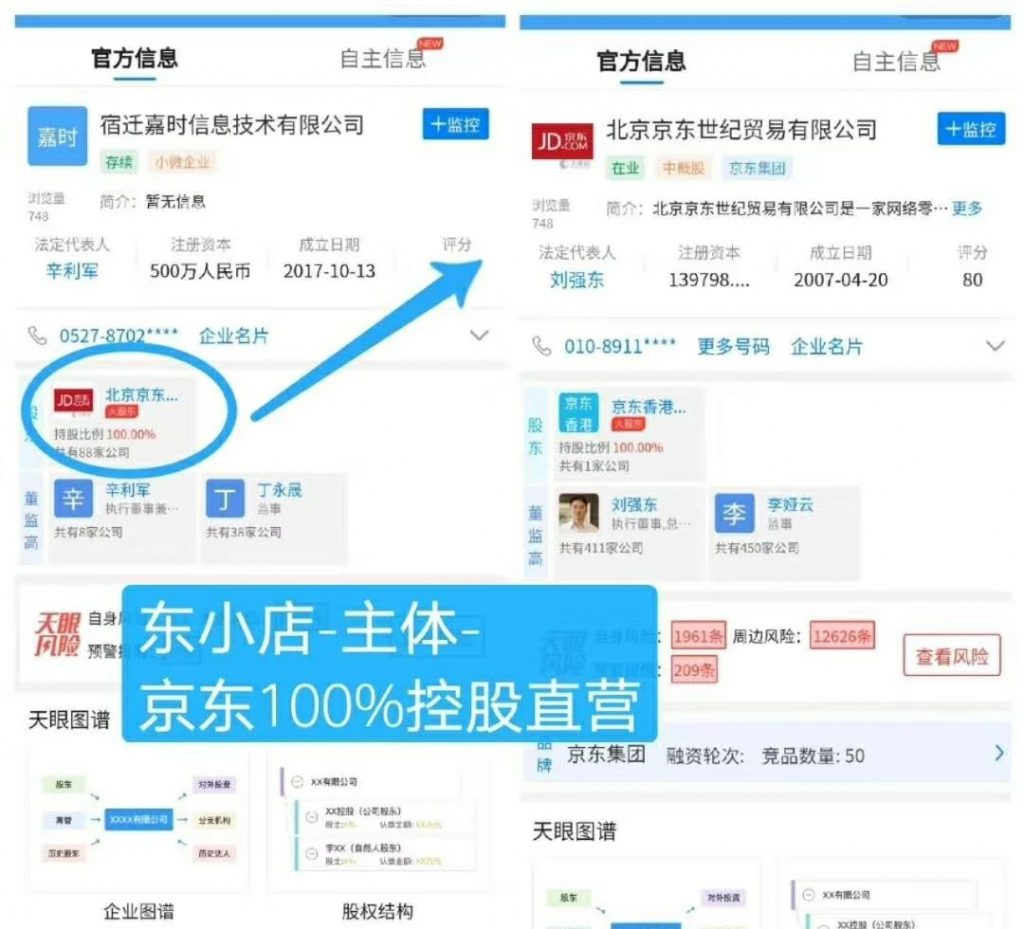Screen dimensions: 1024x929
Task: Click 天眼图谱 heading in left panel
Action: pos(69,719)
